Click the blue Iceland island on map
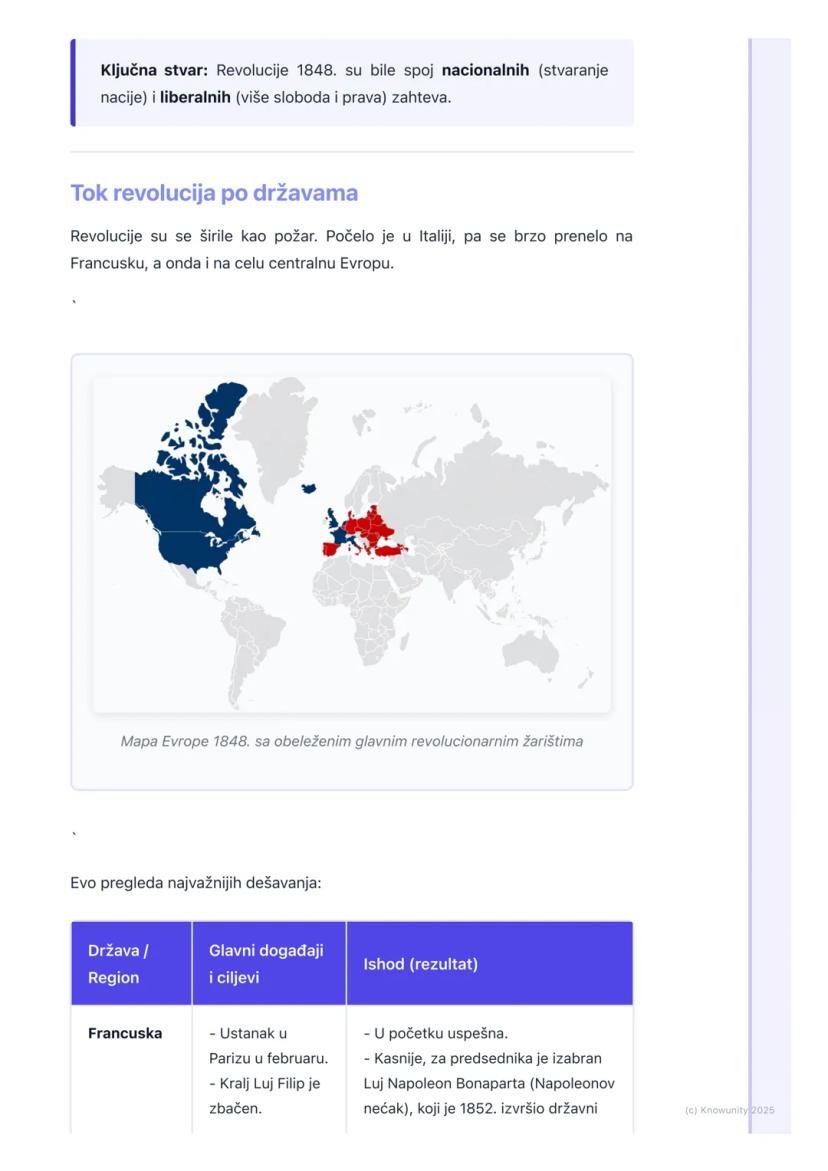This screenshot has width=828, height=1171. click(311, 488)
